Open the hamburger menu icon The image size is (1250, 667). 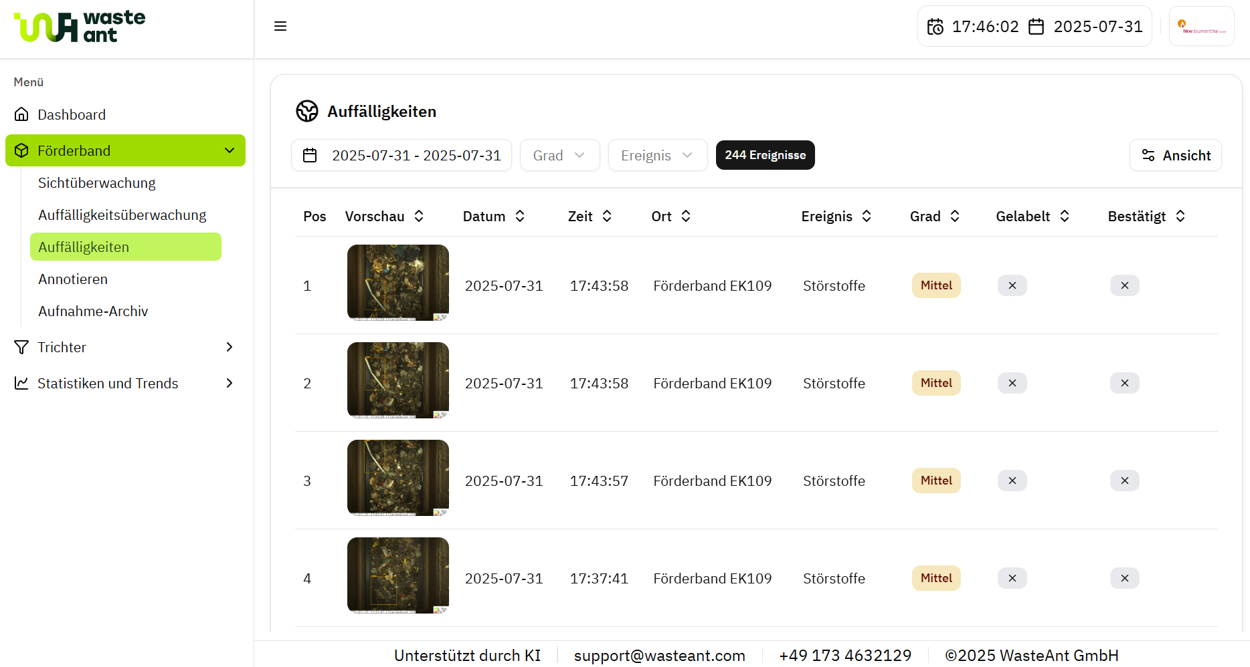click(x=280, y=27)
